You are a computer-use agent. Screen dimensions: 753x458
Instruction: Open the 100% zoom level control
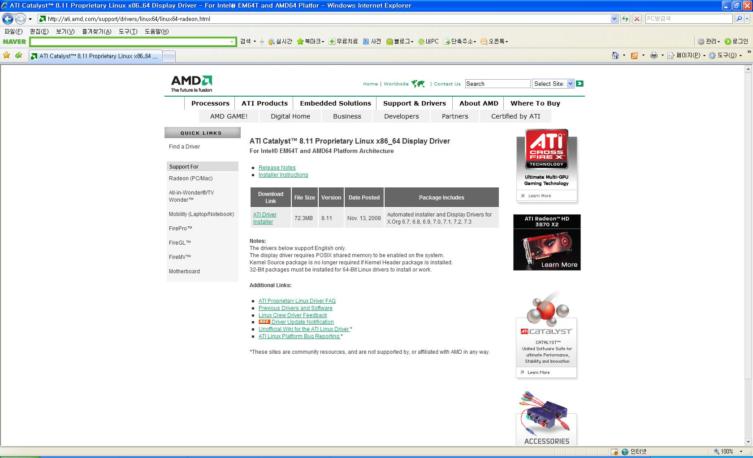pos(729,452)
